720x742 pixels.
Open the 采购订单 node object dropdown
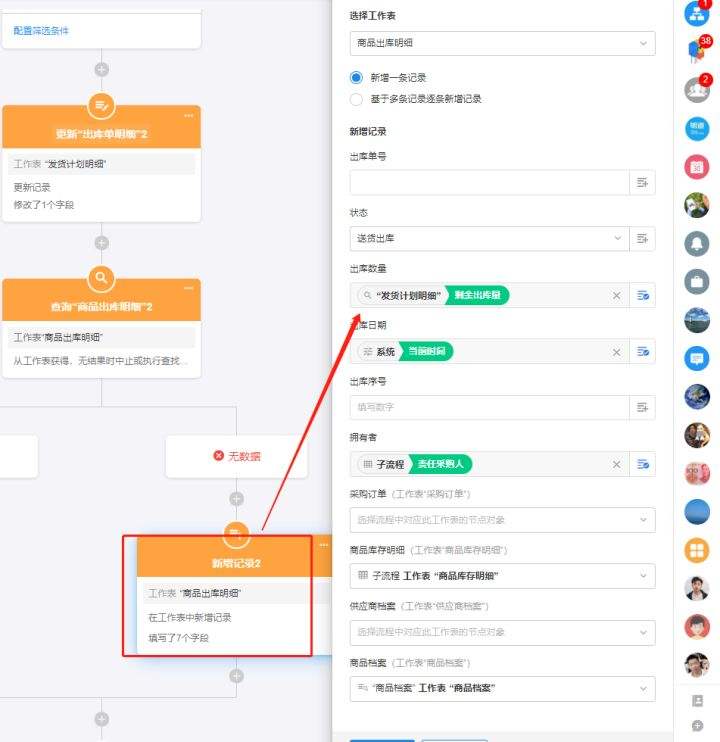click(502, 520)
